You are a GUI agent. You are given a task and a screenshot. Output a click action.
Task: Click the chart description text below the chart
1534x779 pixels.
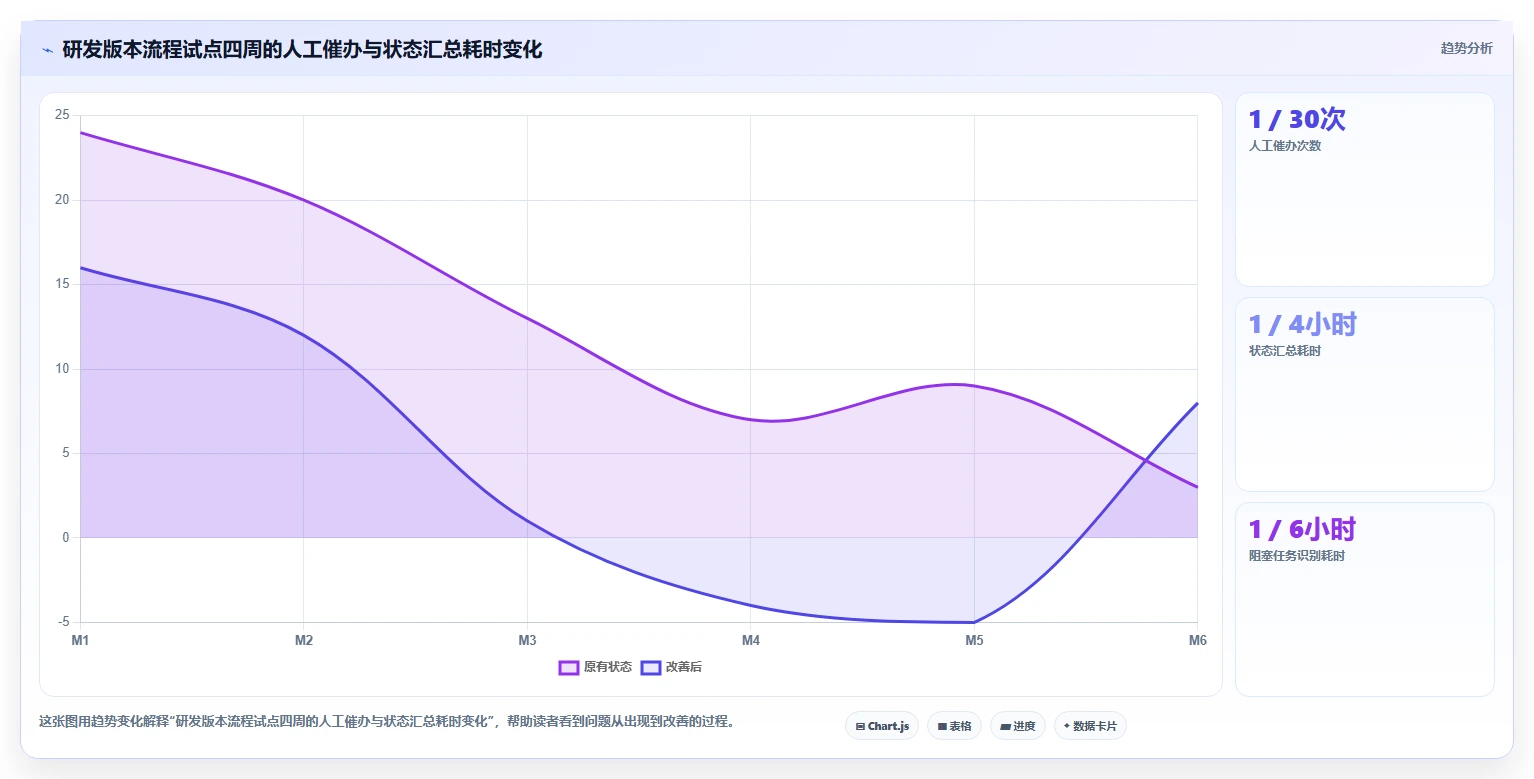pos(388,721)
